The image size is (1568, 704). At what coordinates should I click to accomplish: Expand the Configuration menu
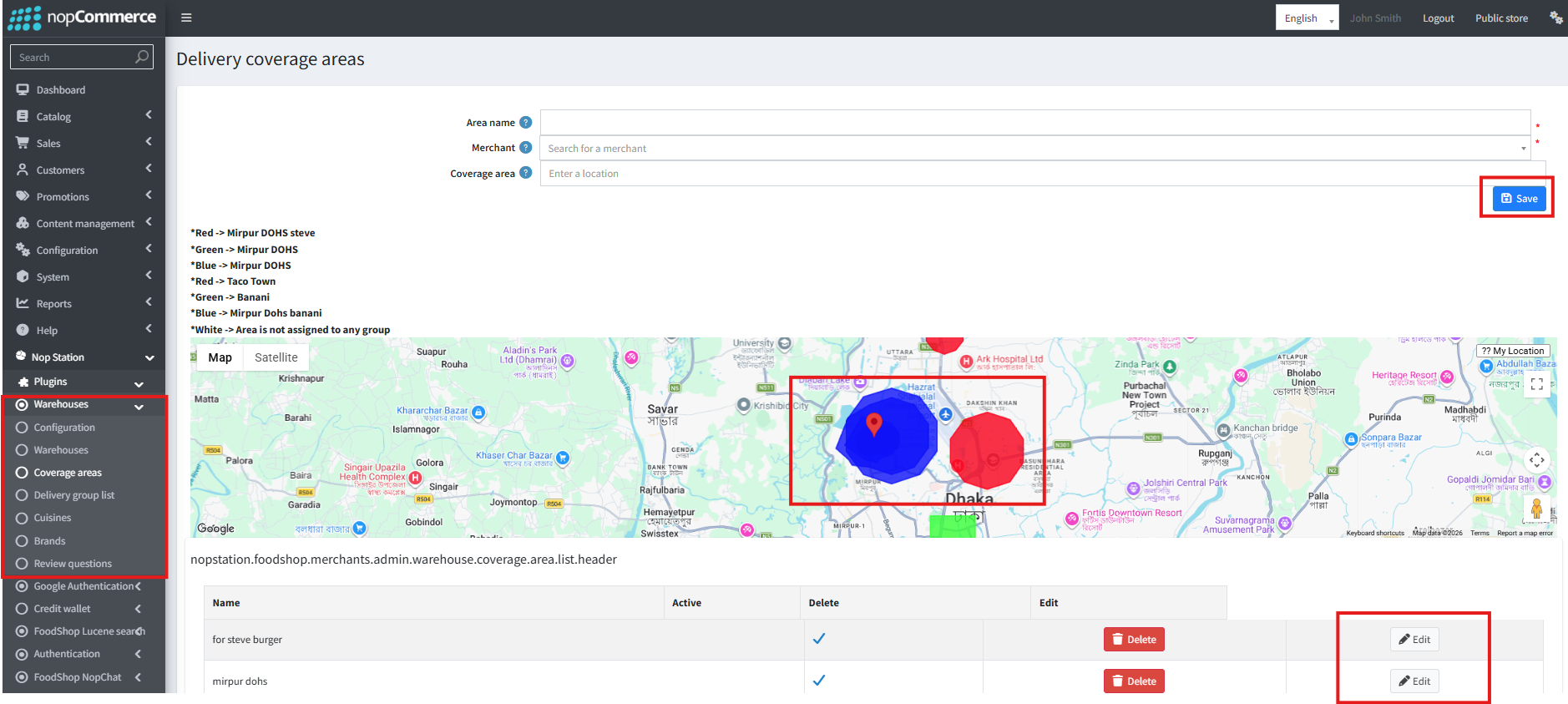coord(83,251)
